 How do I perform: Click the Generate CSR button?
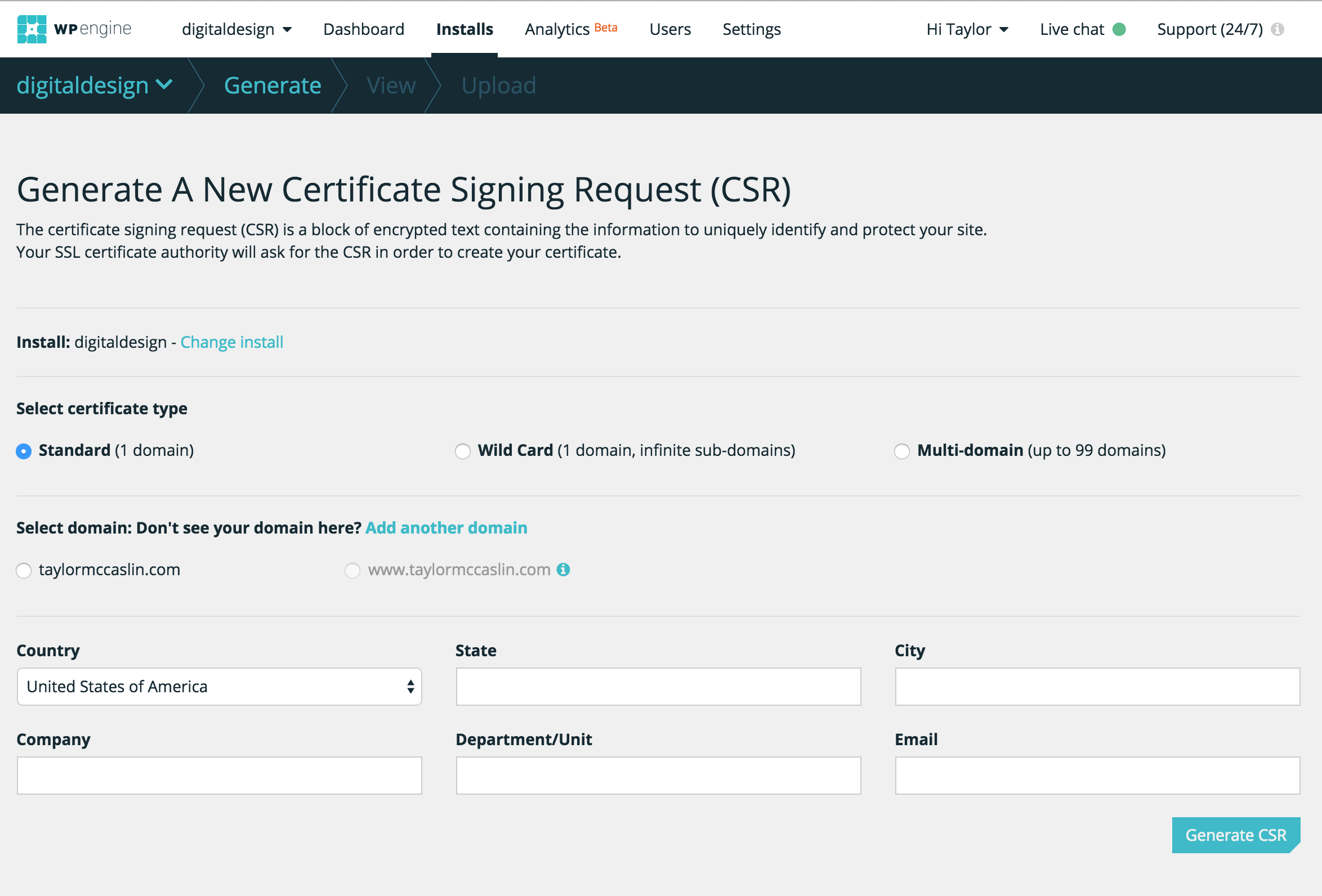[1235, 835]
